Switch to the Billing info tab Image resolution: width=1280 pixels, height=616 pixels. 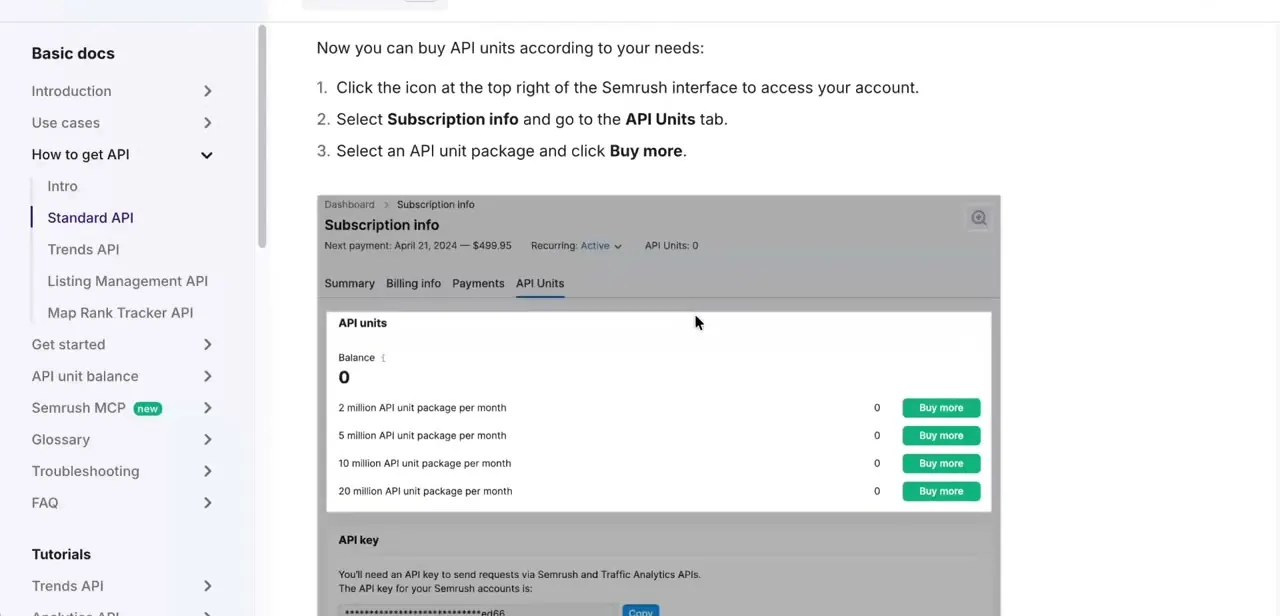pos(413,284)
